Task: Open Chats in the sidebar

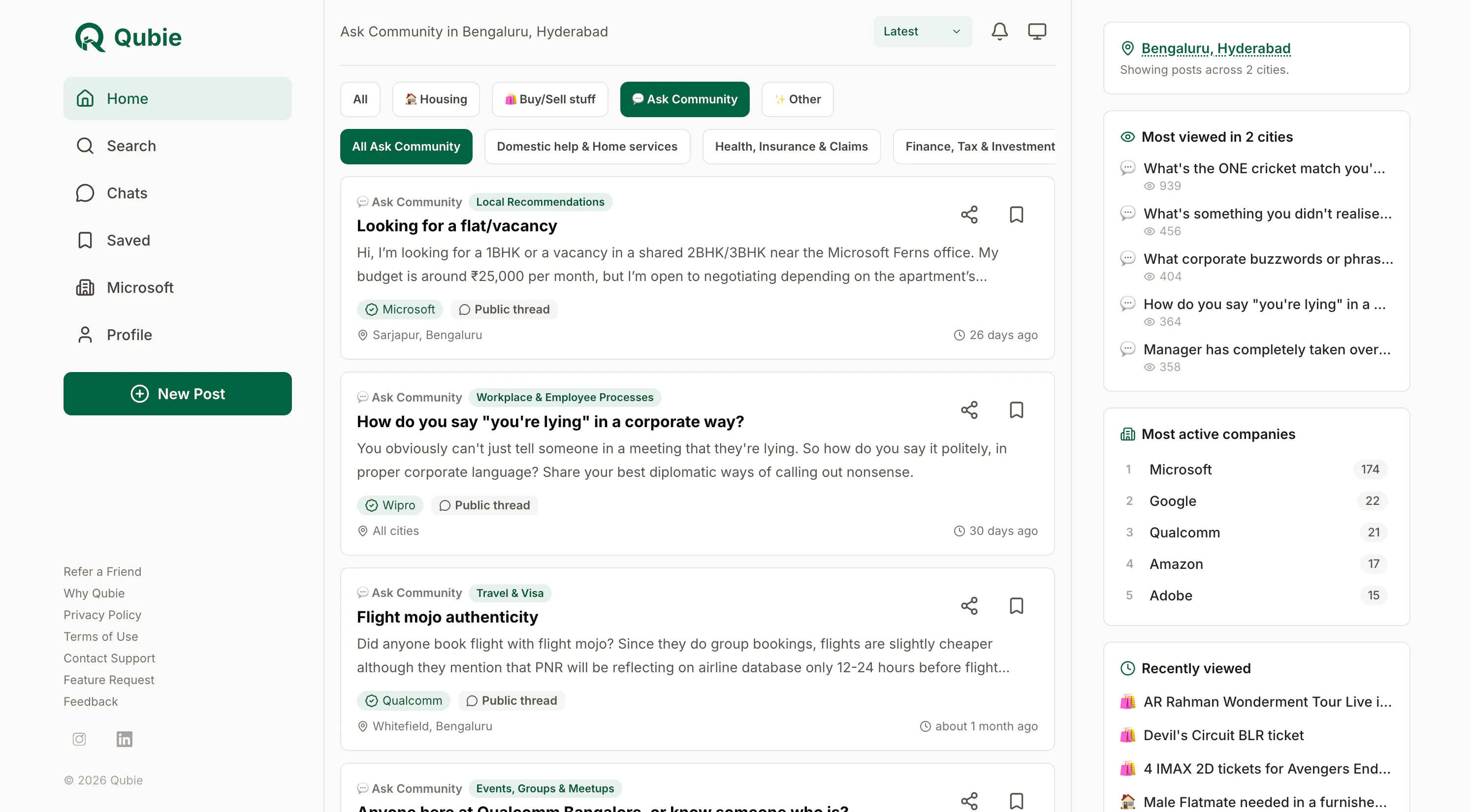Action: tap(178, 193)
